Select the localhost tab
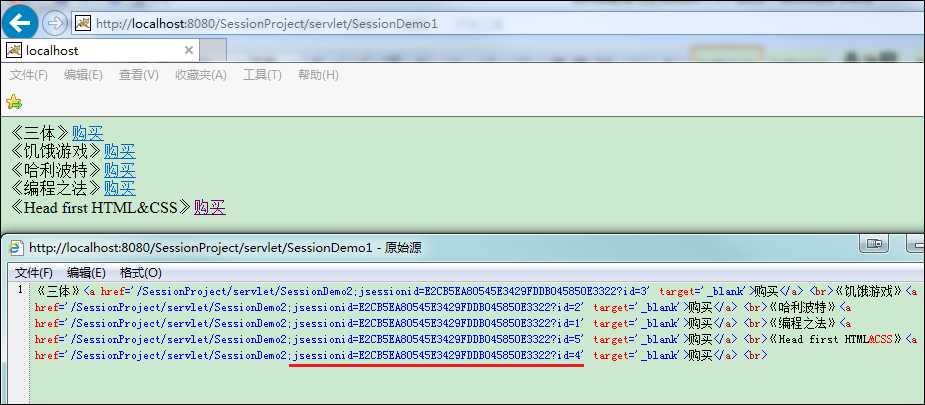Viewport: 925px width, 405px height. pyautogui.click(x=100, y=51)
